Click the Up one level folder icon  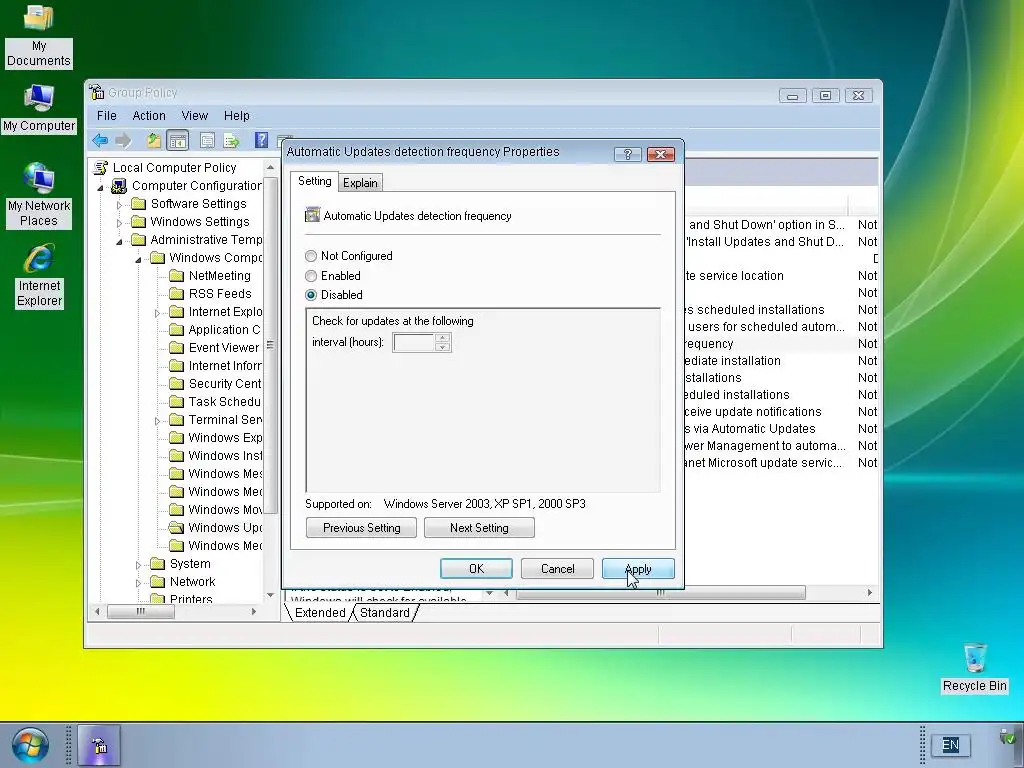coord(154,140)
